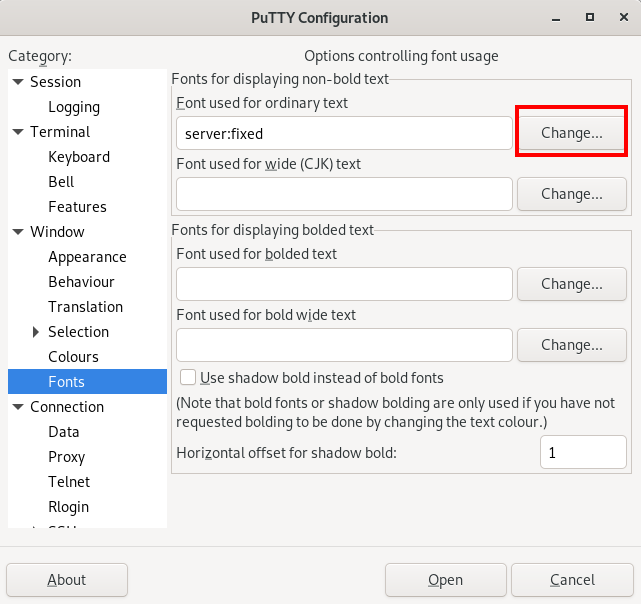Click the ordinary text font field
This screenshot has width=641, height=604.
(344, 133)
